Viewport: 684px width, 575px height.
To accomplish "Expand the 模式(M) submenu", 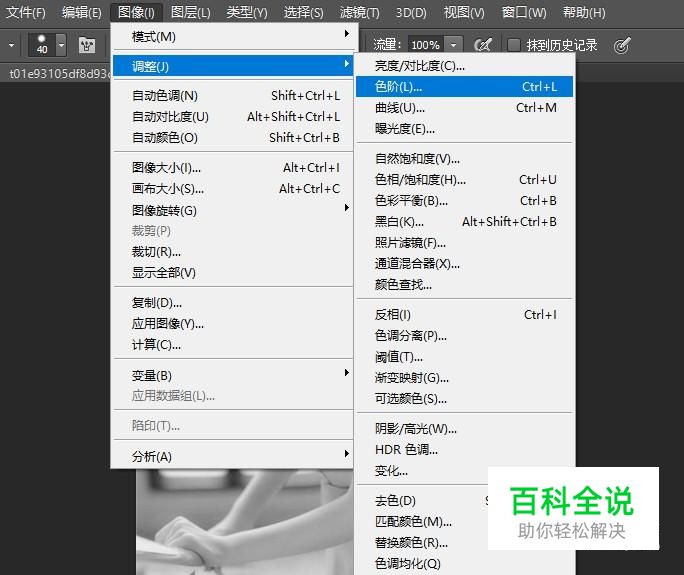I will 232,37.
